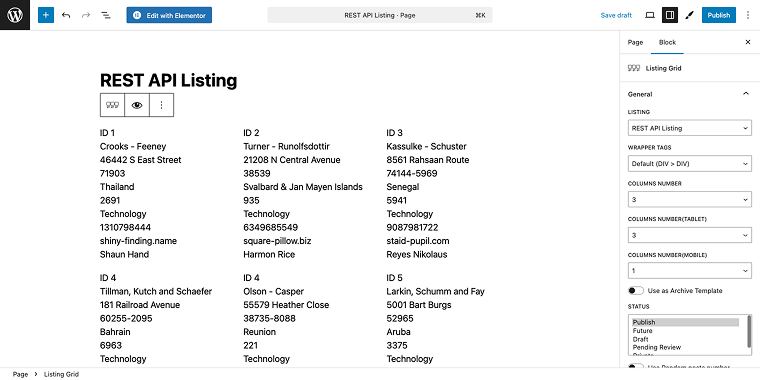The image size is (760, 380).
Task: Open block toolbar options kebab menu
Action: click(x=161, y=105)
